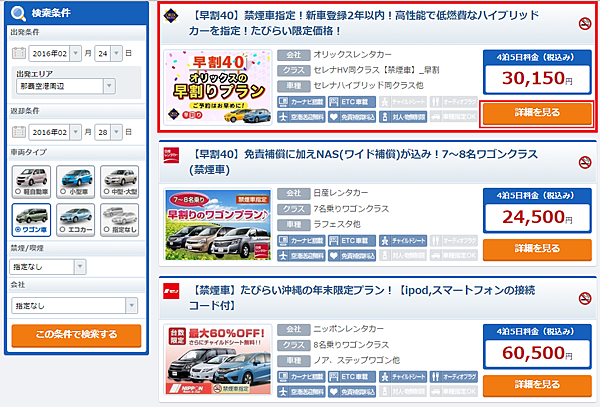600x407 pixels.
Task: Click 空港送迎無料 airplane badge on Nippon plan
Action: [x=301, y=391]
